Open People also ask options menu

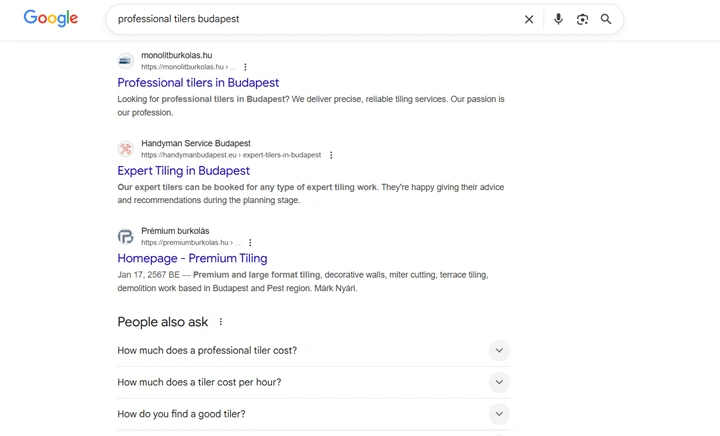tap(221, 322)
